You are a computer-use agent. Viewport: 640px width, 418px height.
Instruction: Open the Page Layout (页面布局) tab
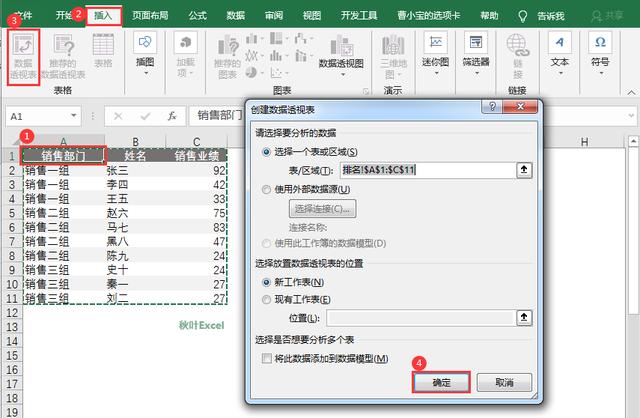pos(150,16)
